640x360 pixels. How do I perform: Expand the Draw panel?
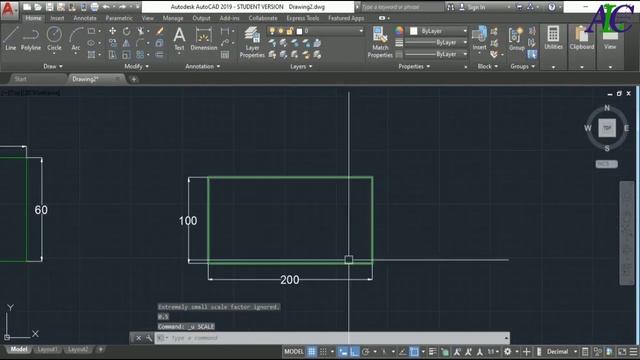pos(53,66)
